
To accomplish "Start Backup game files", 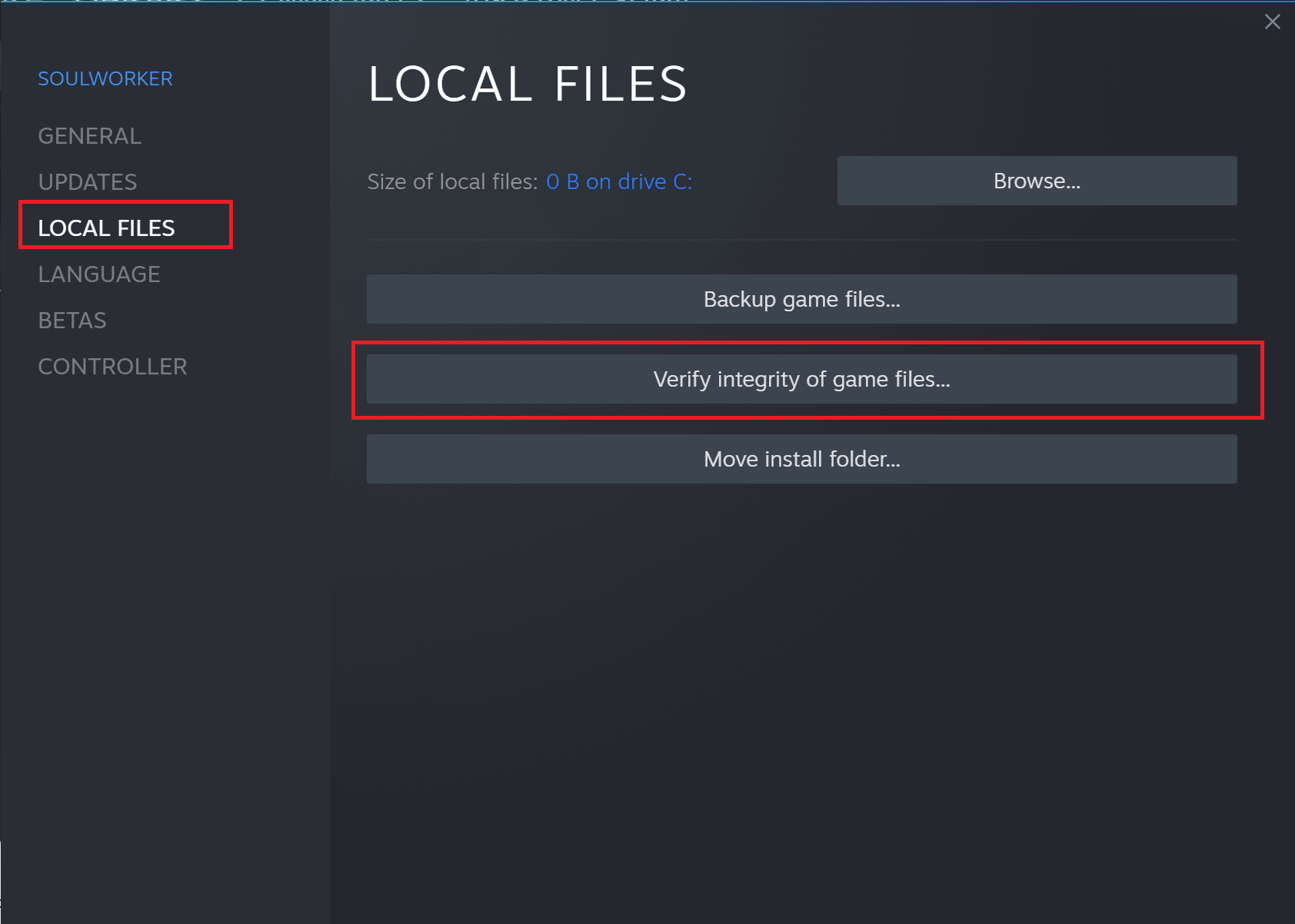I will tap(801, 299).
